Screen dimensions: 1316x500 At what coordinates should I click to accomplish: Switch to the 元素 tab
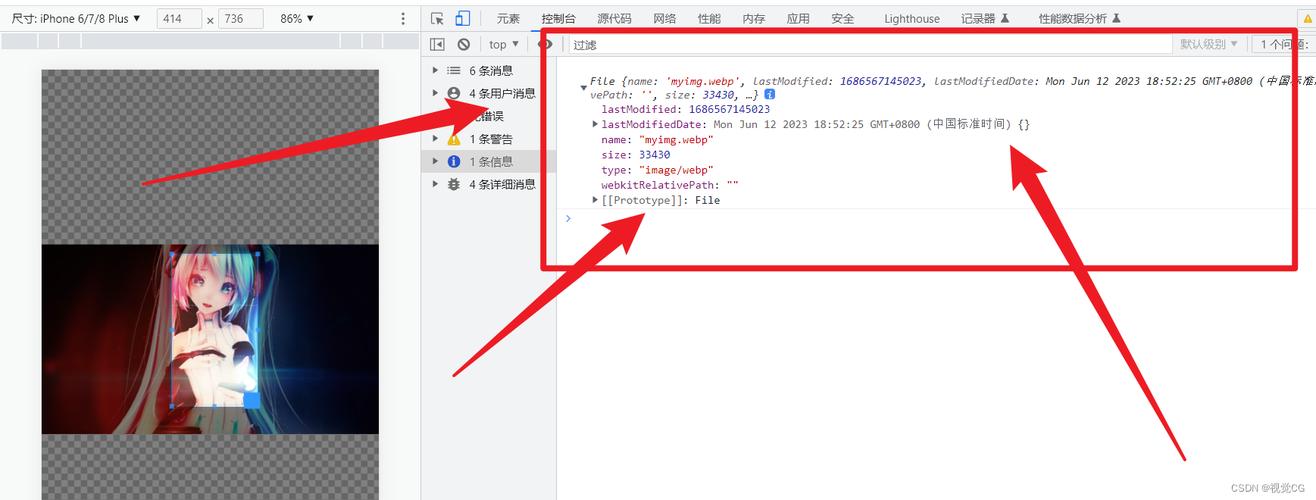(508, 18)
